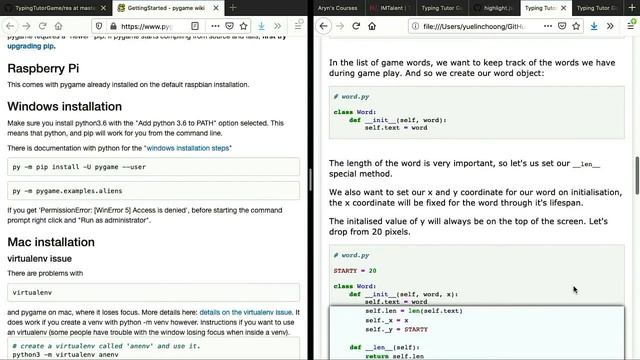Open new tab in left window
This screenshot has height=360, width=640.
(x=233, y=8)
